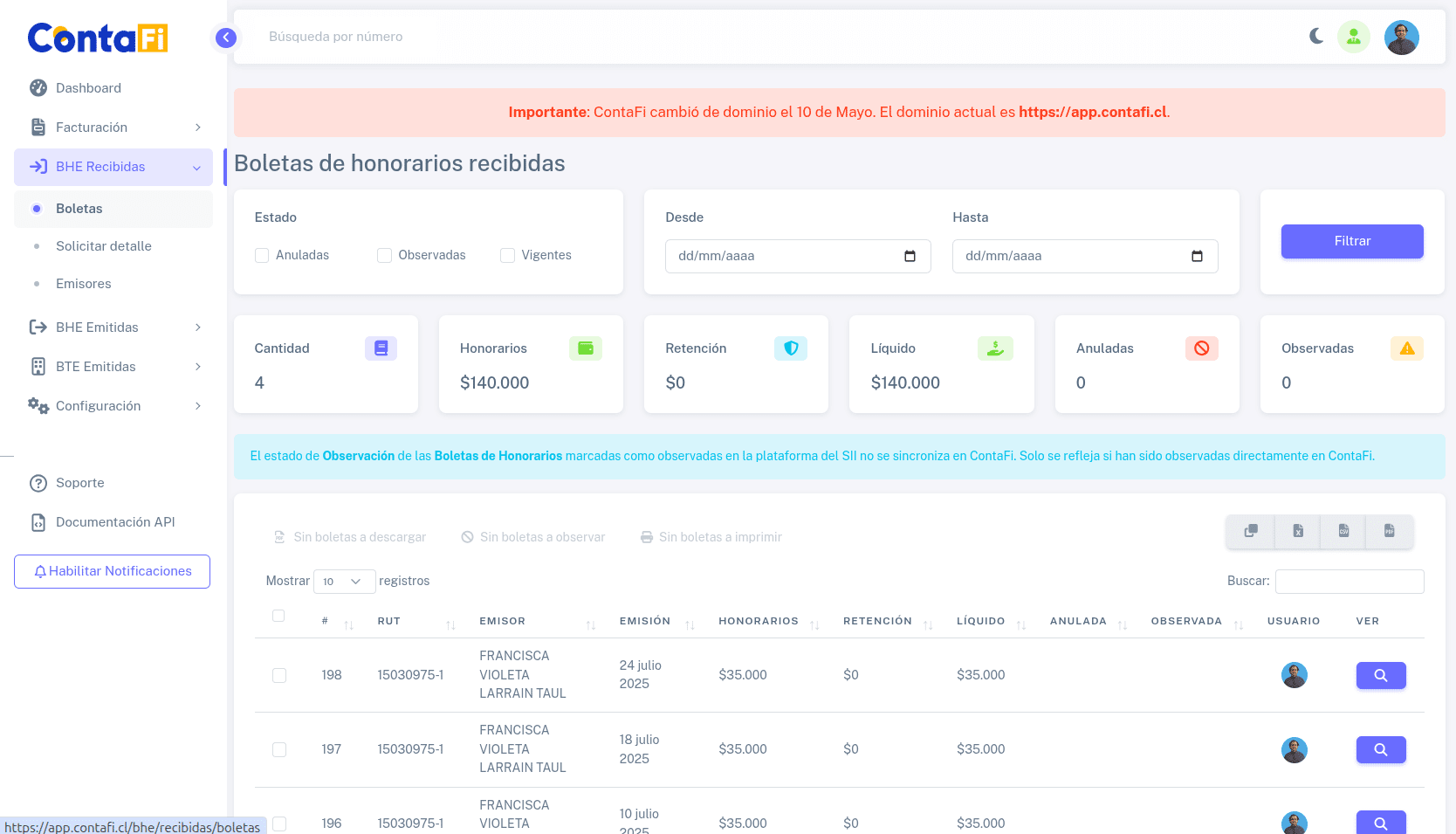Check the Anuladas estado filter
This screenshot has height=834, width=1456.
[x=262, y=255]
